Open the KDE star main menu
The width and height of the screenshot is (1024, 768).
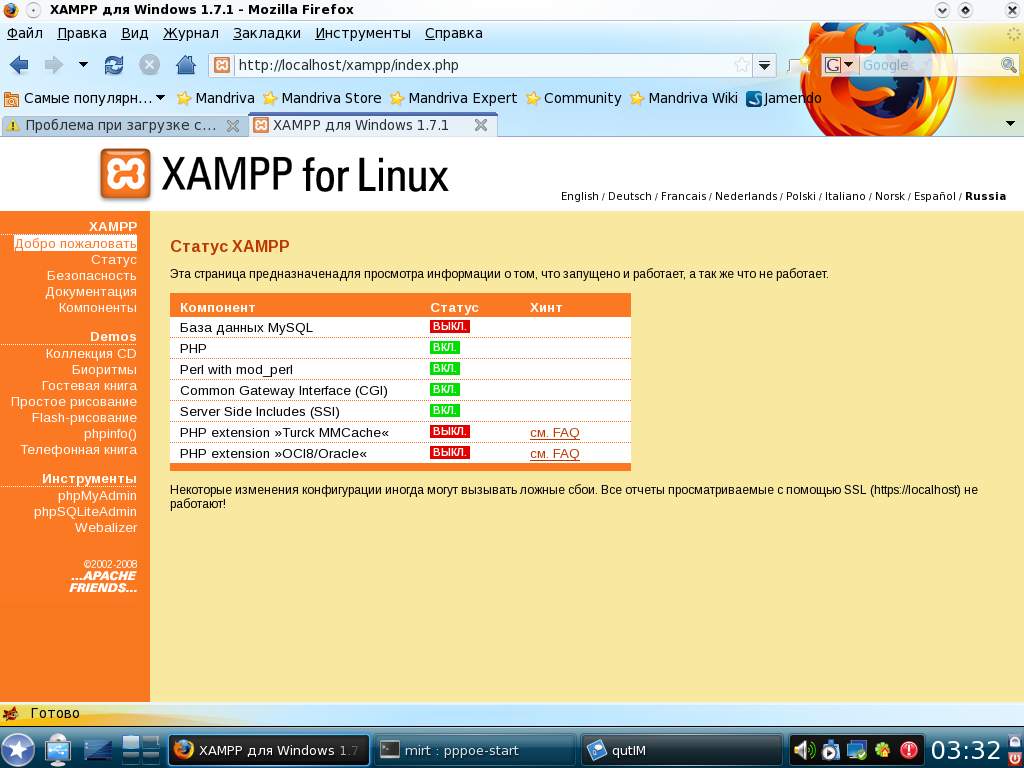pyautogui.click(x=18, y=749)
